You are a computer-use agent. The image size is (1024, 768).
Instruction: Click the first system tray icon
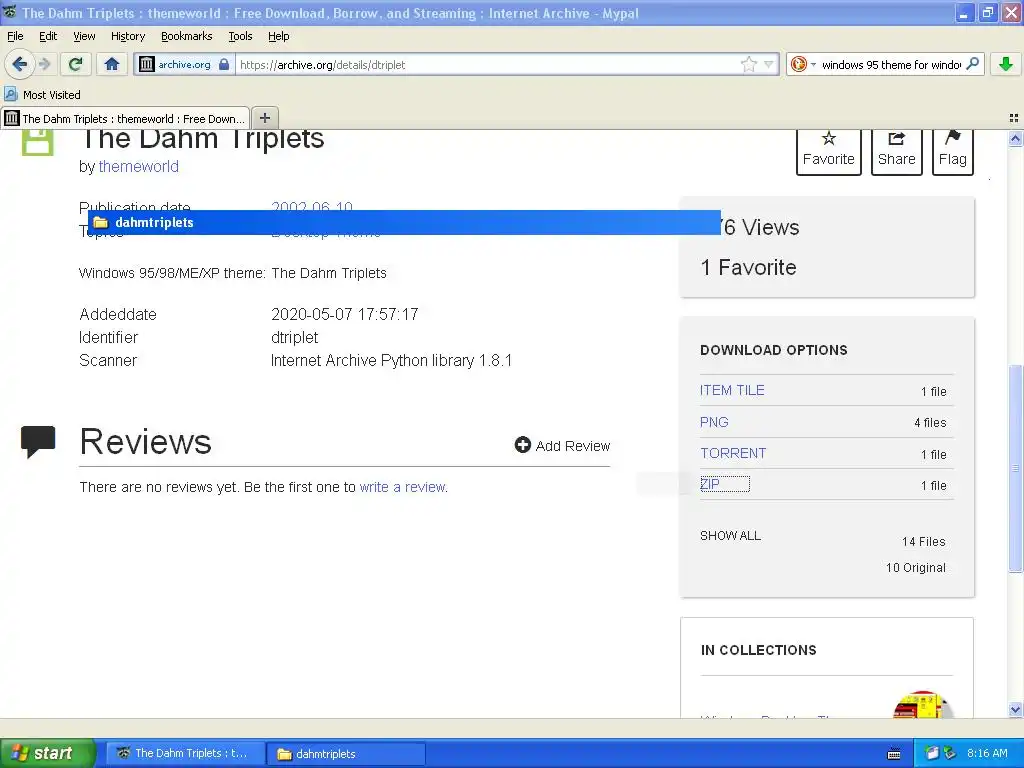[x=933, y=753]
